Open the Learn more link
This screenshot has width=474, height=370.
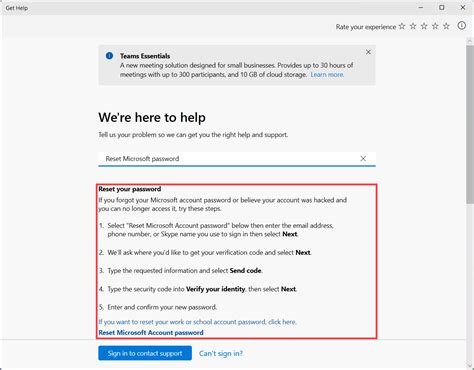pos(327,75)
